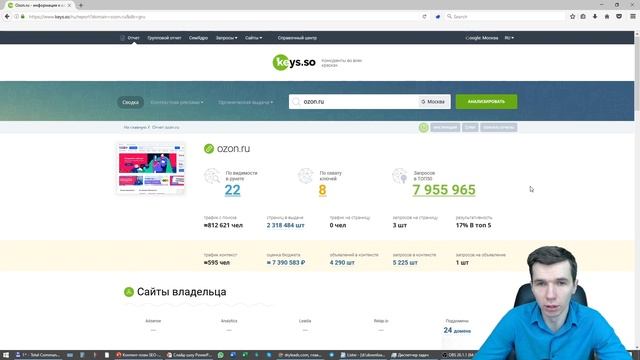Viewport: 640px width, 360px height.
Task: Open the Справочный центр link
Action: pos(297,38)
